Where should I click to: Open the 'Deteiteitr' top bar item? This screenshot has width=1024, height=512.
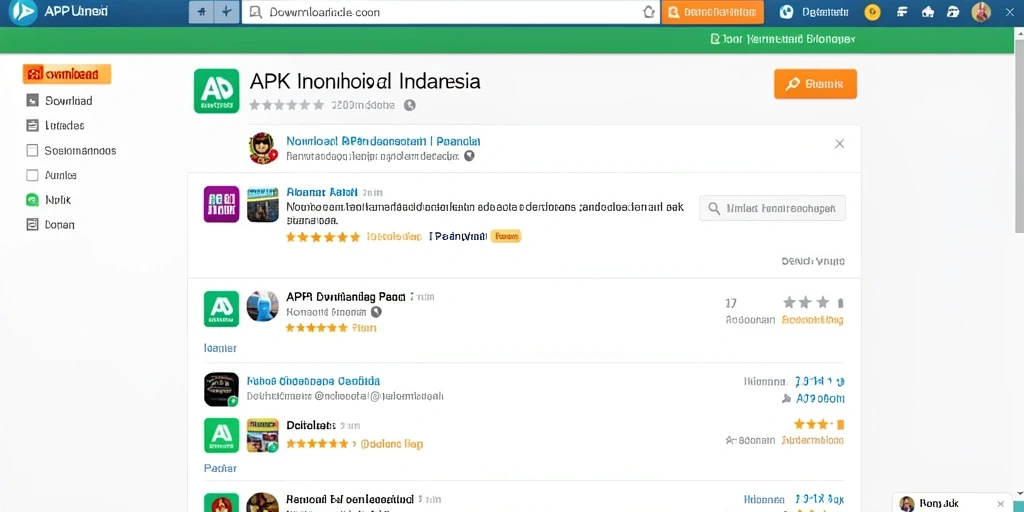click(x=825, y=12)
